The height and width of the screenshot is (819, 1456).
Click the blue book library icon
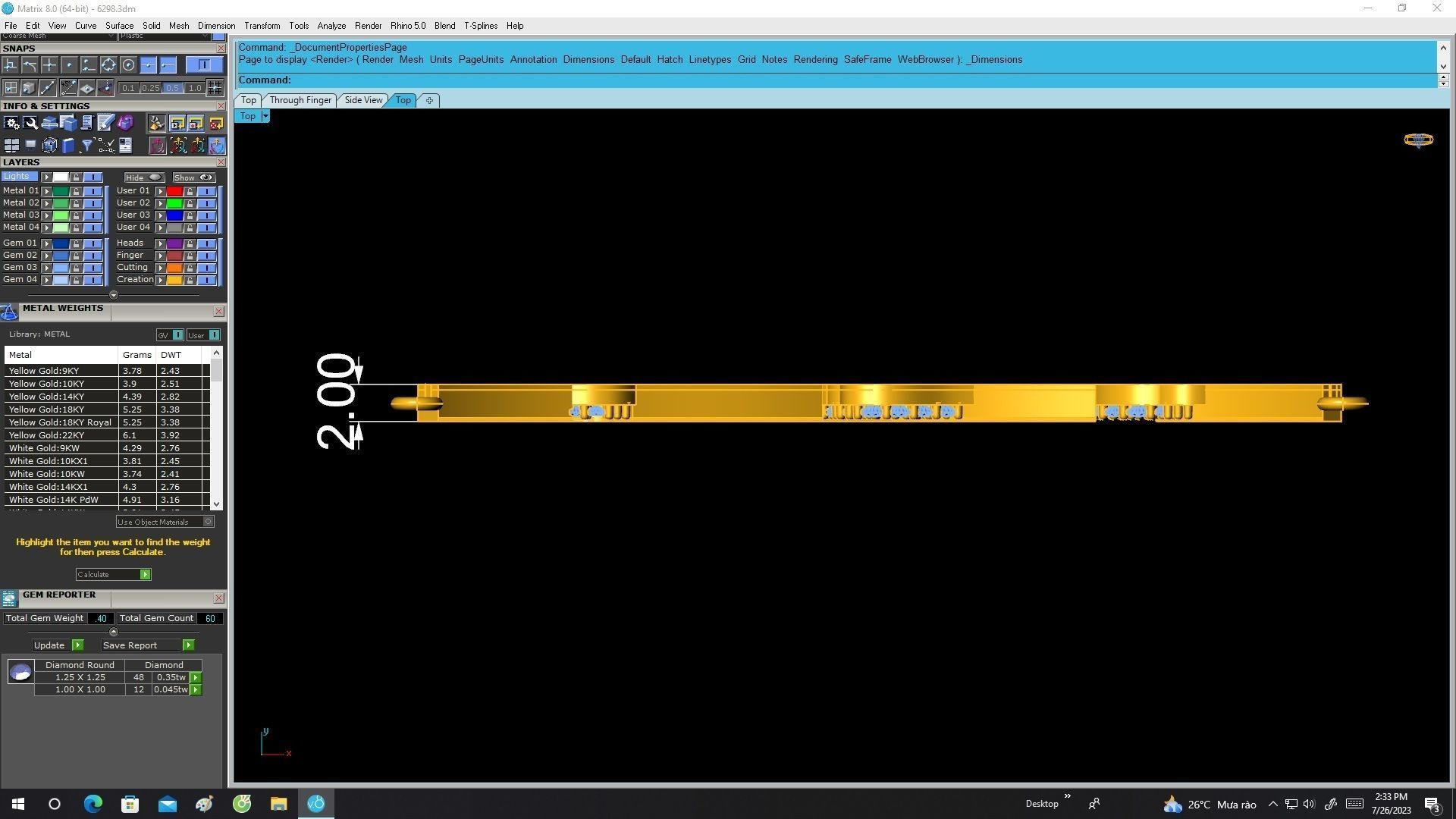pyautogui.click(x=68, y=145)
